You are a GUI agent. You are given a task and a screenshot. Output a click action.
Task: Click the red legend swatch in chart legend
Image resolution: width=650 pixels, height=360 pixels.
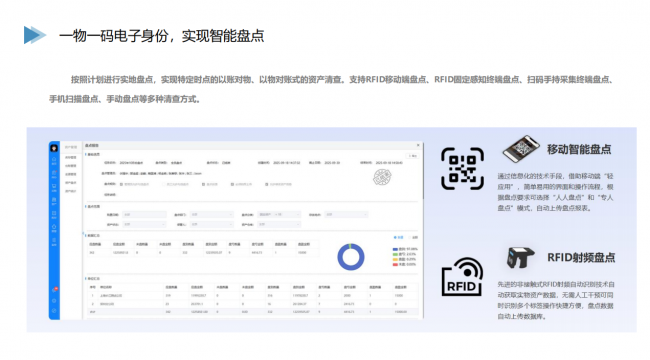pyautogui.click(x=395, y=264)
